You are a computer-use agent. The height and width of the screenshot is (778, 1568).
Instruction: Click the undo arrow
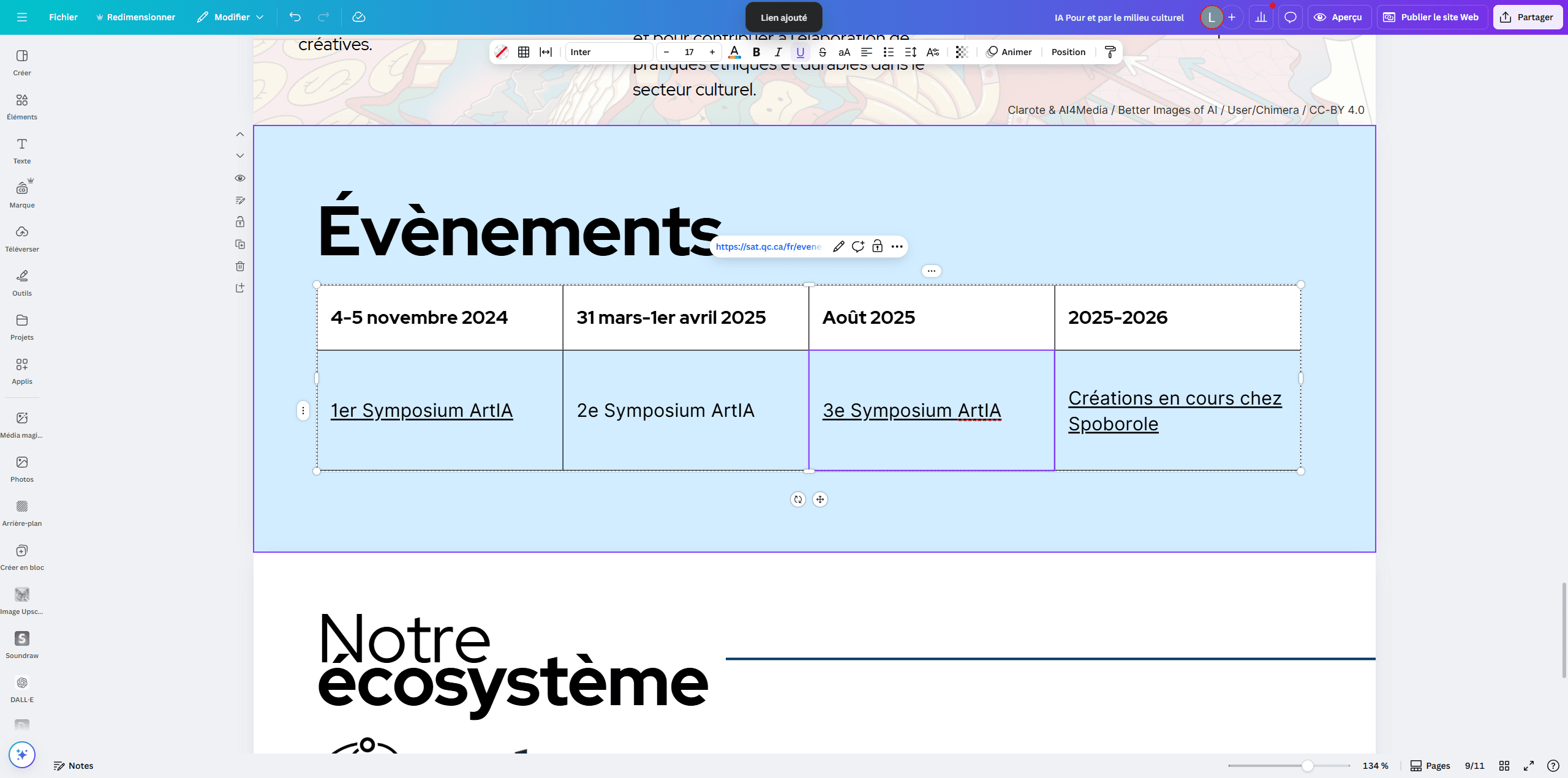pos(295,17)
